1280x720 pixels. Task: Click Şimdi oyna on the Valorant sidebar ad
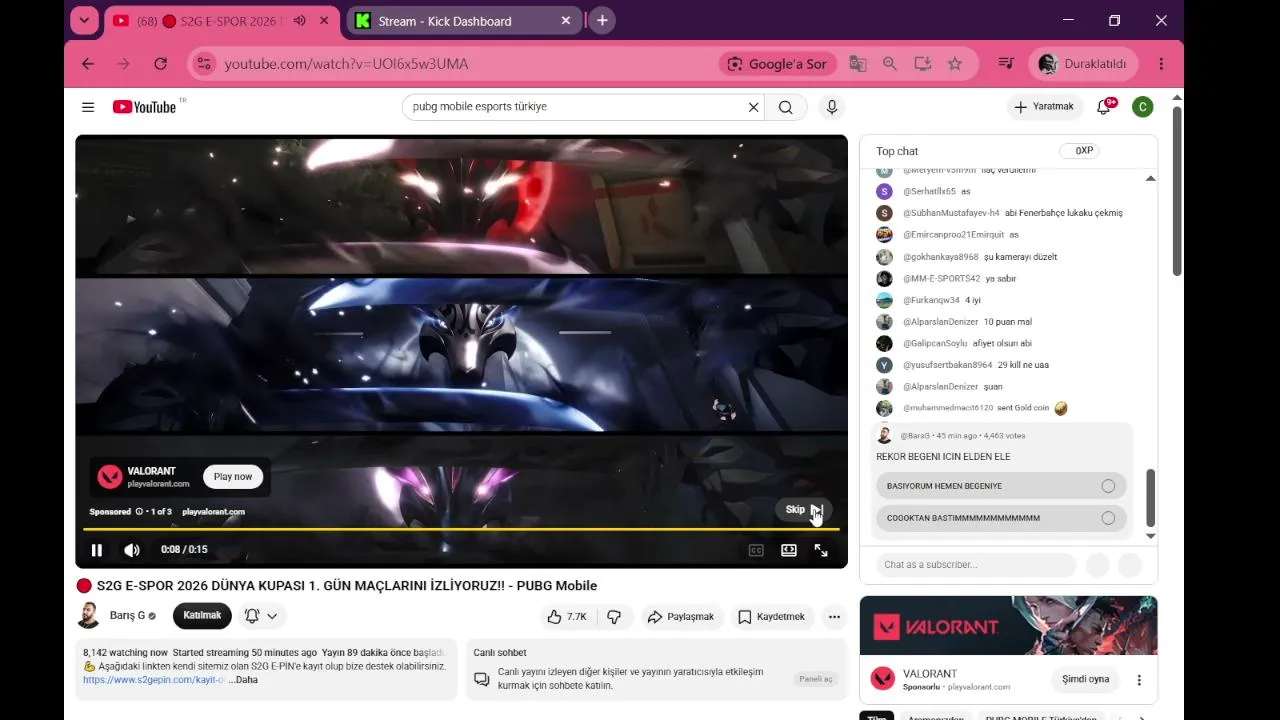point(1086,680)
